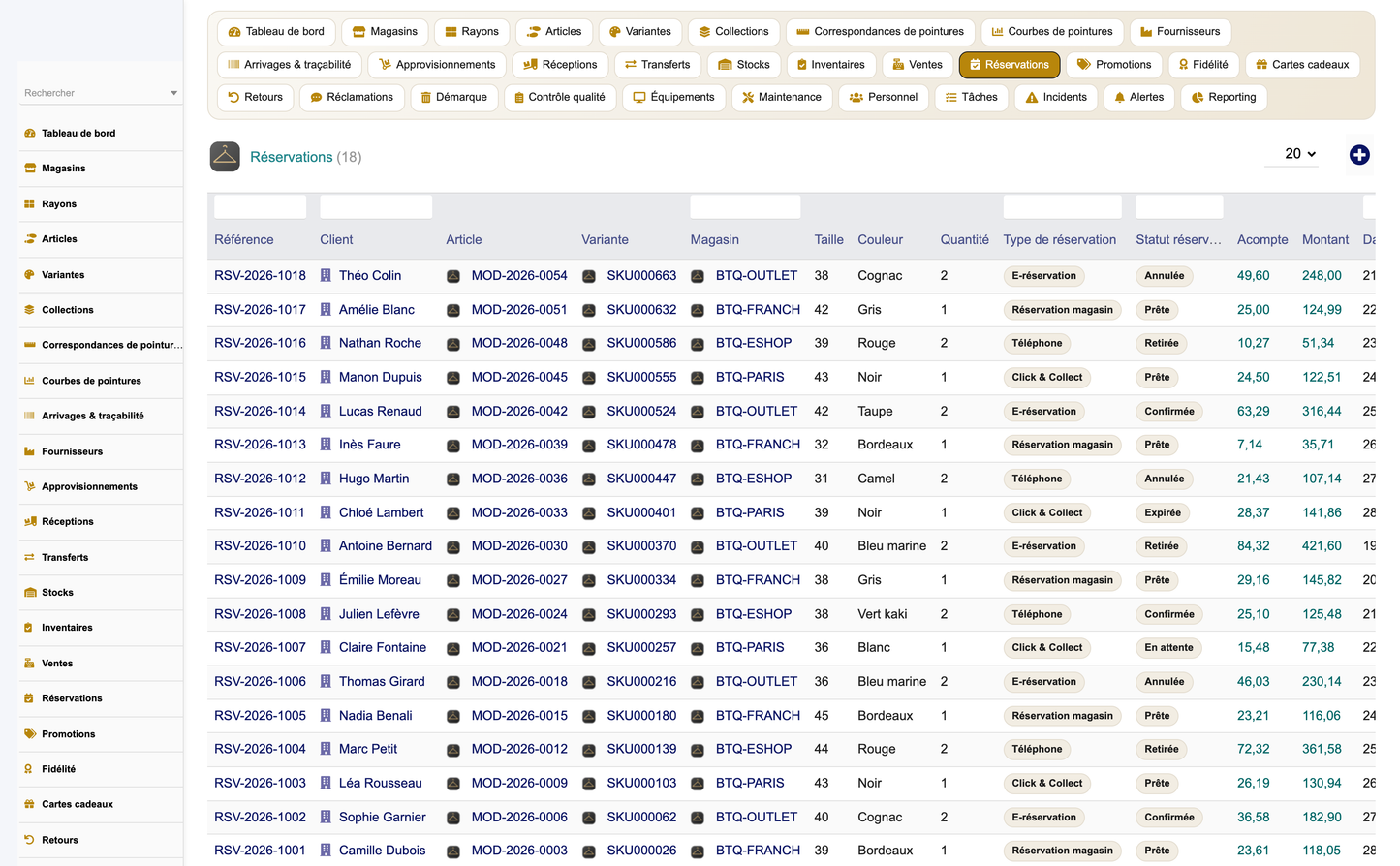Image resolution: width=1400 pixels, height=866 pixels.
Task: Sort by the Référence column header
Action: [244, 240]
